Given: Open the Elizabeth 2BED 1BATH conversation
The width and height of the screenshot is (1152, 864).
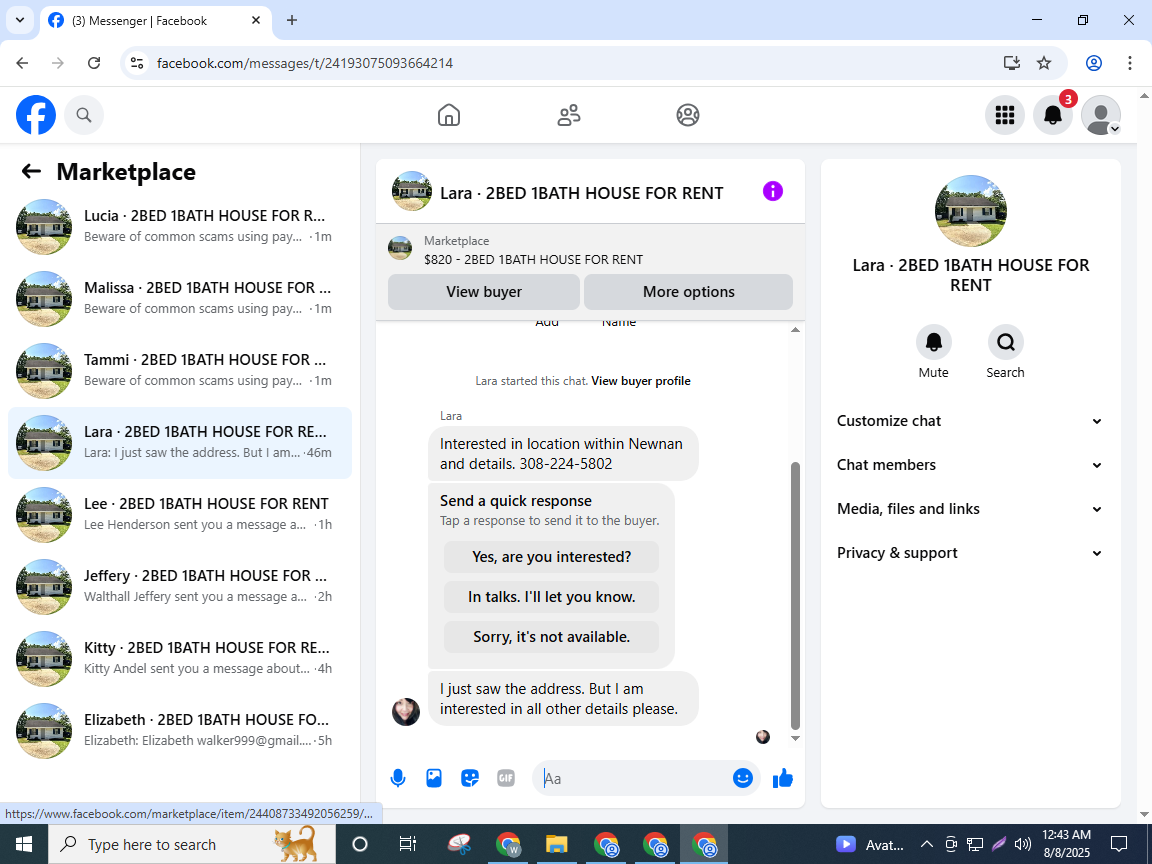Looking at the screenshot, I should (180, 730).
